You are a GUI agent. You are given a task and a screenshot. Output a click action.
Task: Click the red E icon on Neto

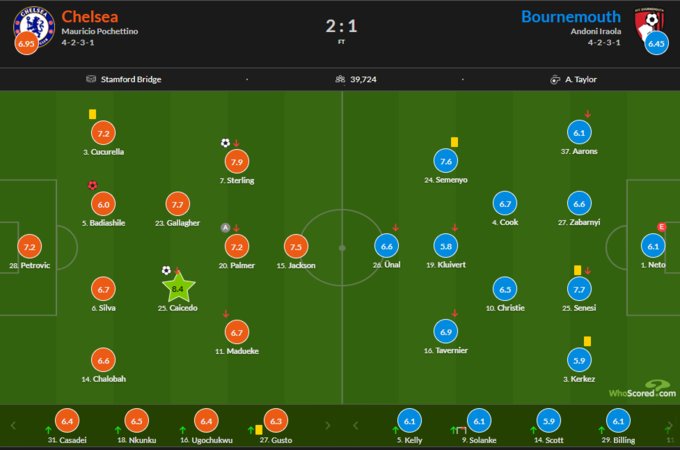(x=662, y=227)
